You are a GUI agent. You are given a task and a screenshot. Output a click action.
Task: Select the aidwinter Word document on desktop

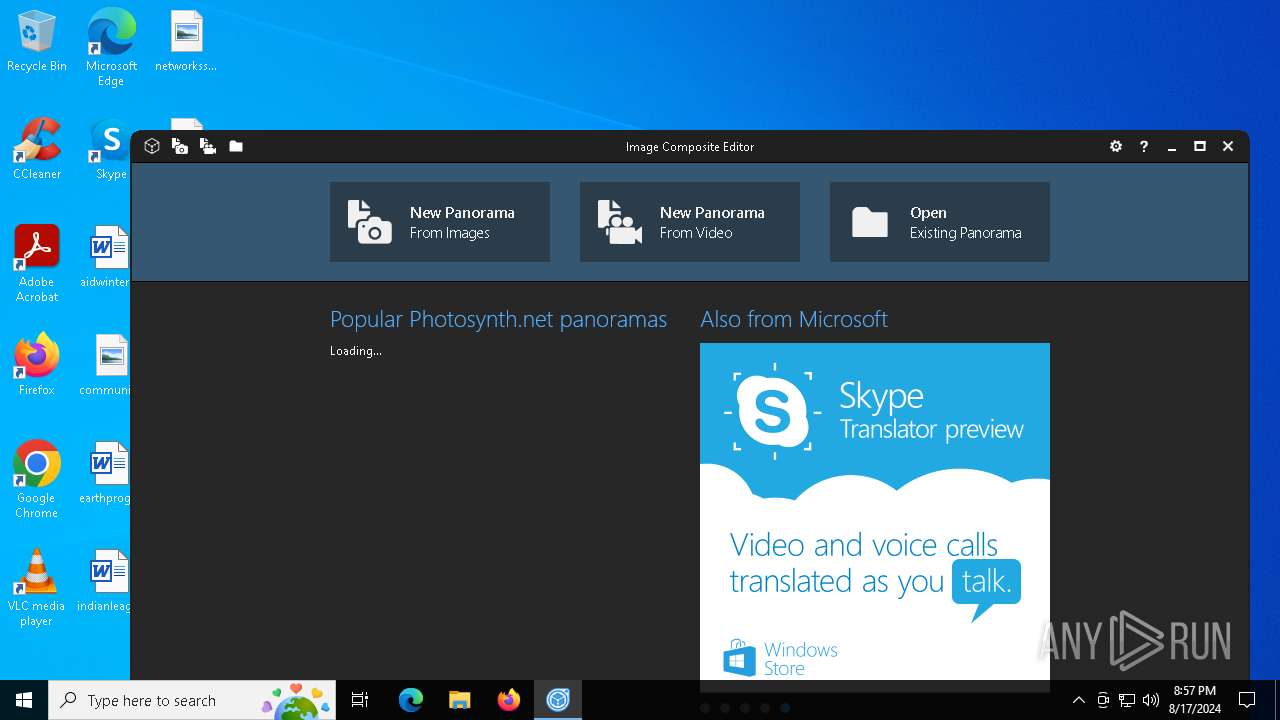point(105,257)
